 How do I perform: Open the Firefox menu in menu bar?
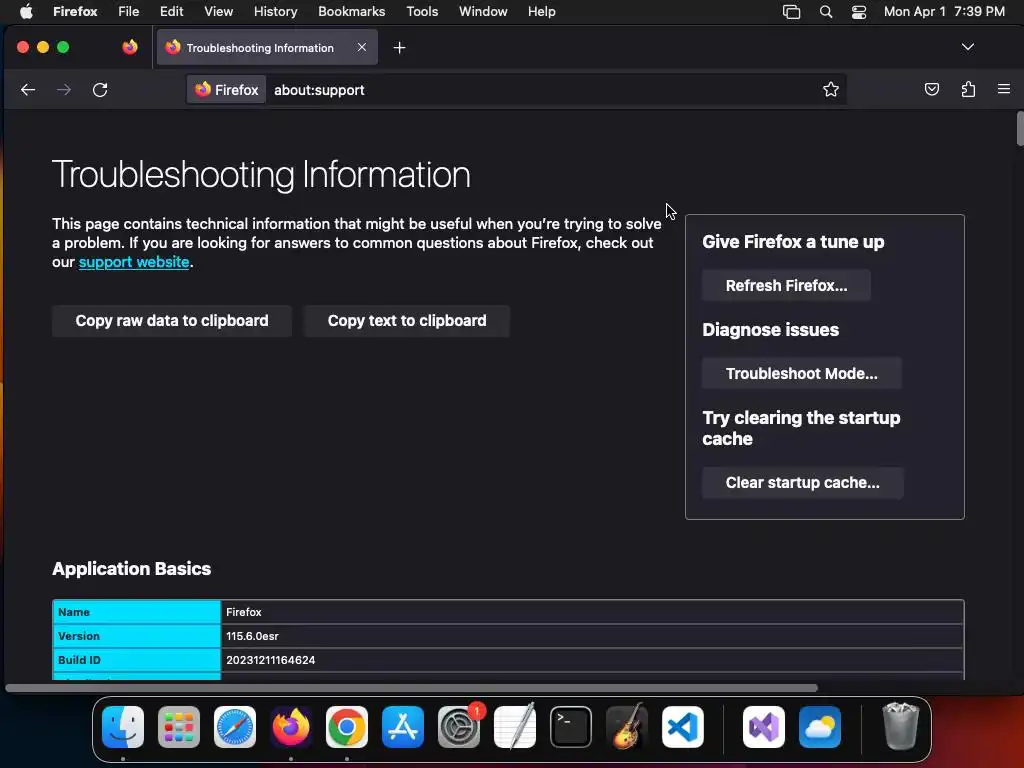pyautogui.click(x=75, y=12)
